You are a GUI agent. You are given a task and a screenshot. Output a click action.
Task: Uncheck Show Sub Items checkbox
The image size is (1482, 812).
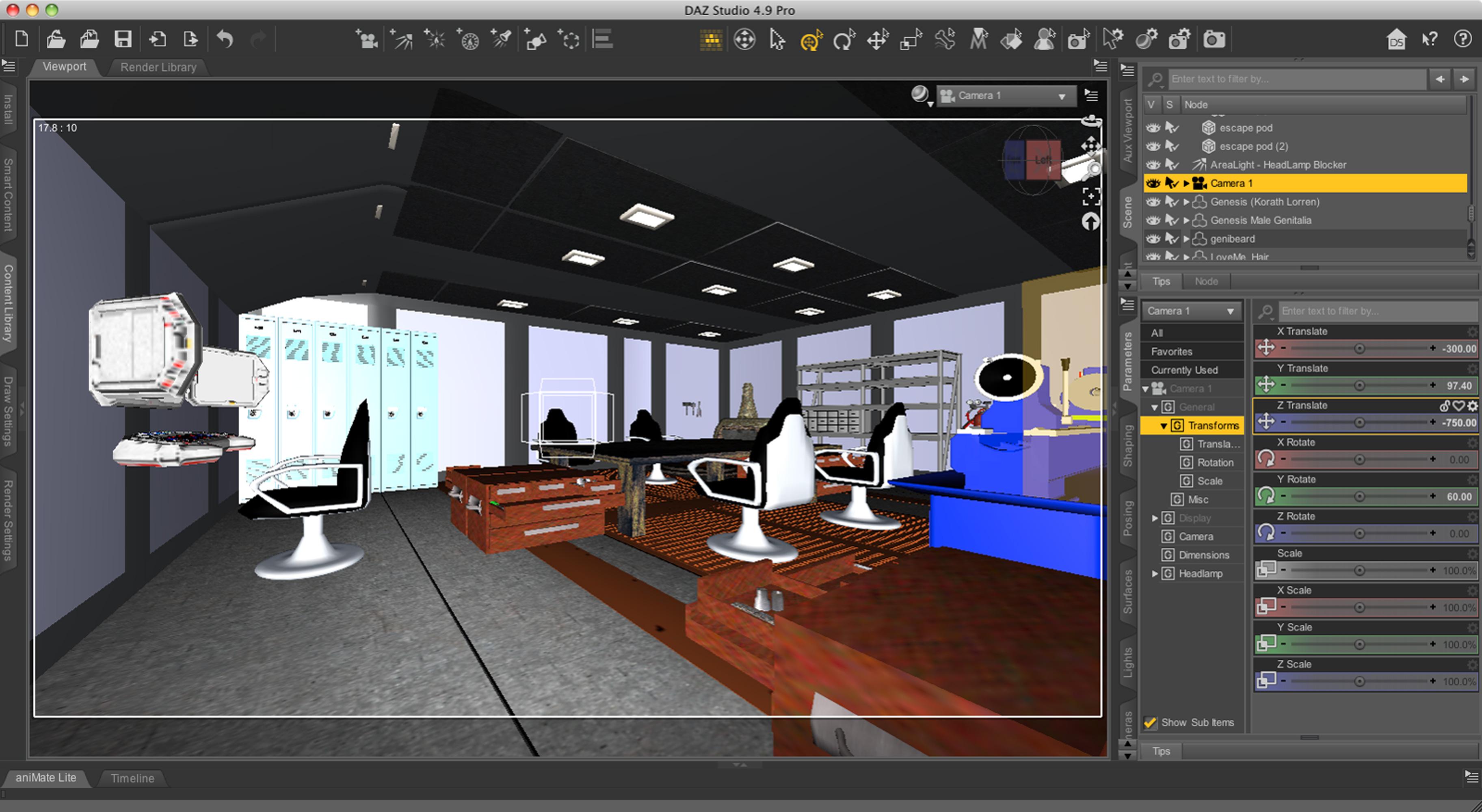coord(1150,723)
